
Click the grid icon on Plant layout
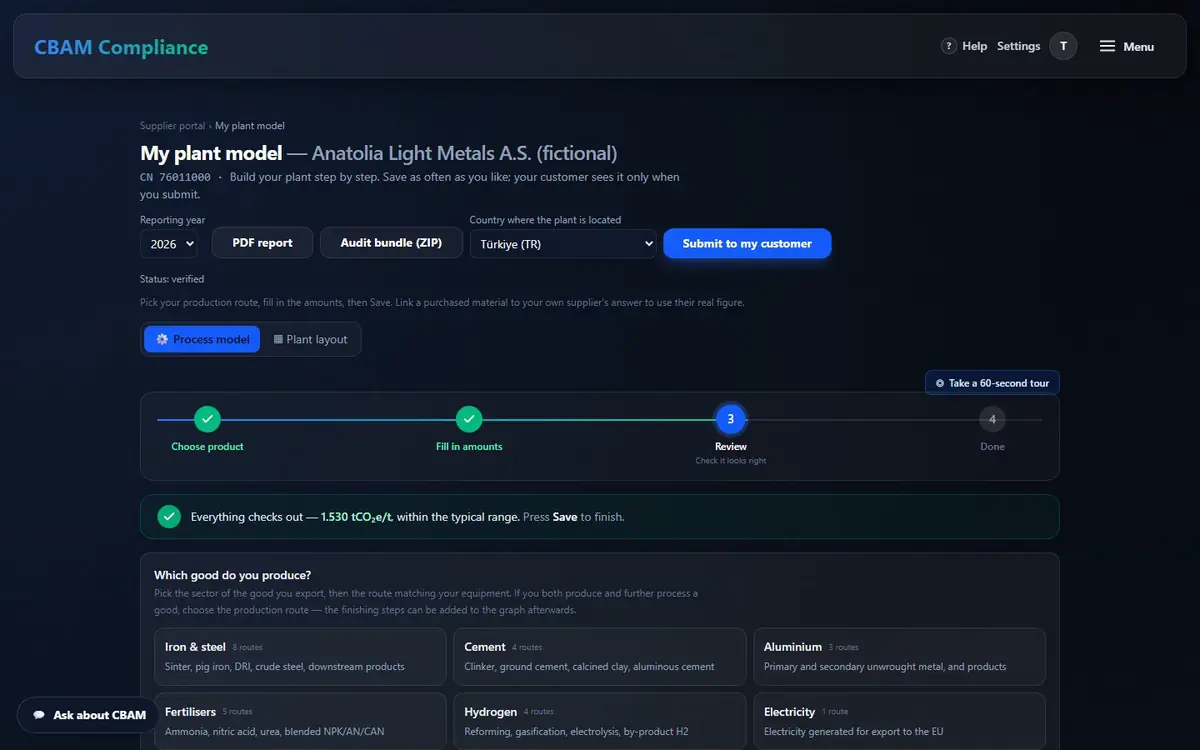(278, 339)
